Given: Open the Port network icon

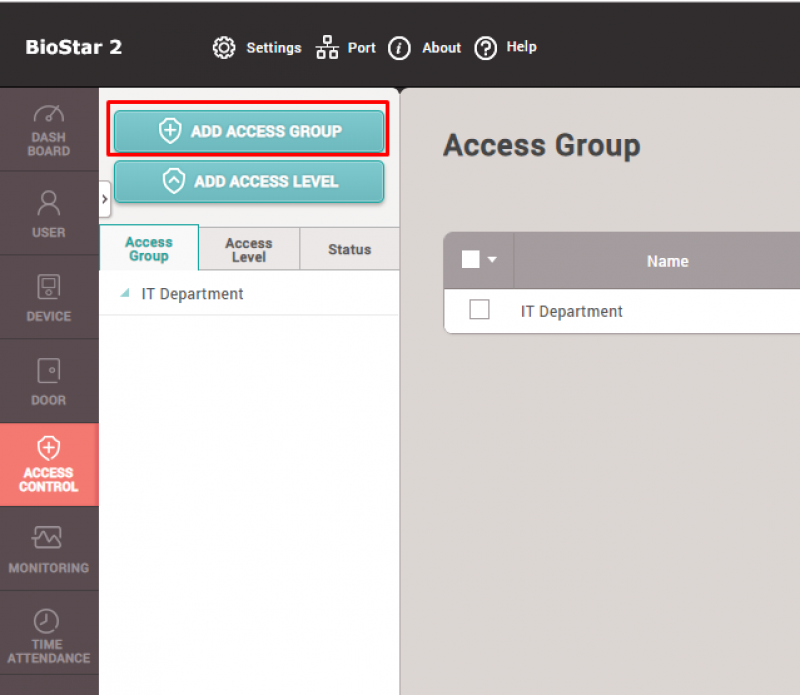Looking at the screenshot, I should coord(327,48).
